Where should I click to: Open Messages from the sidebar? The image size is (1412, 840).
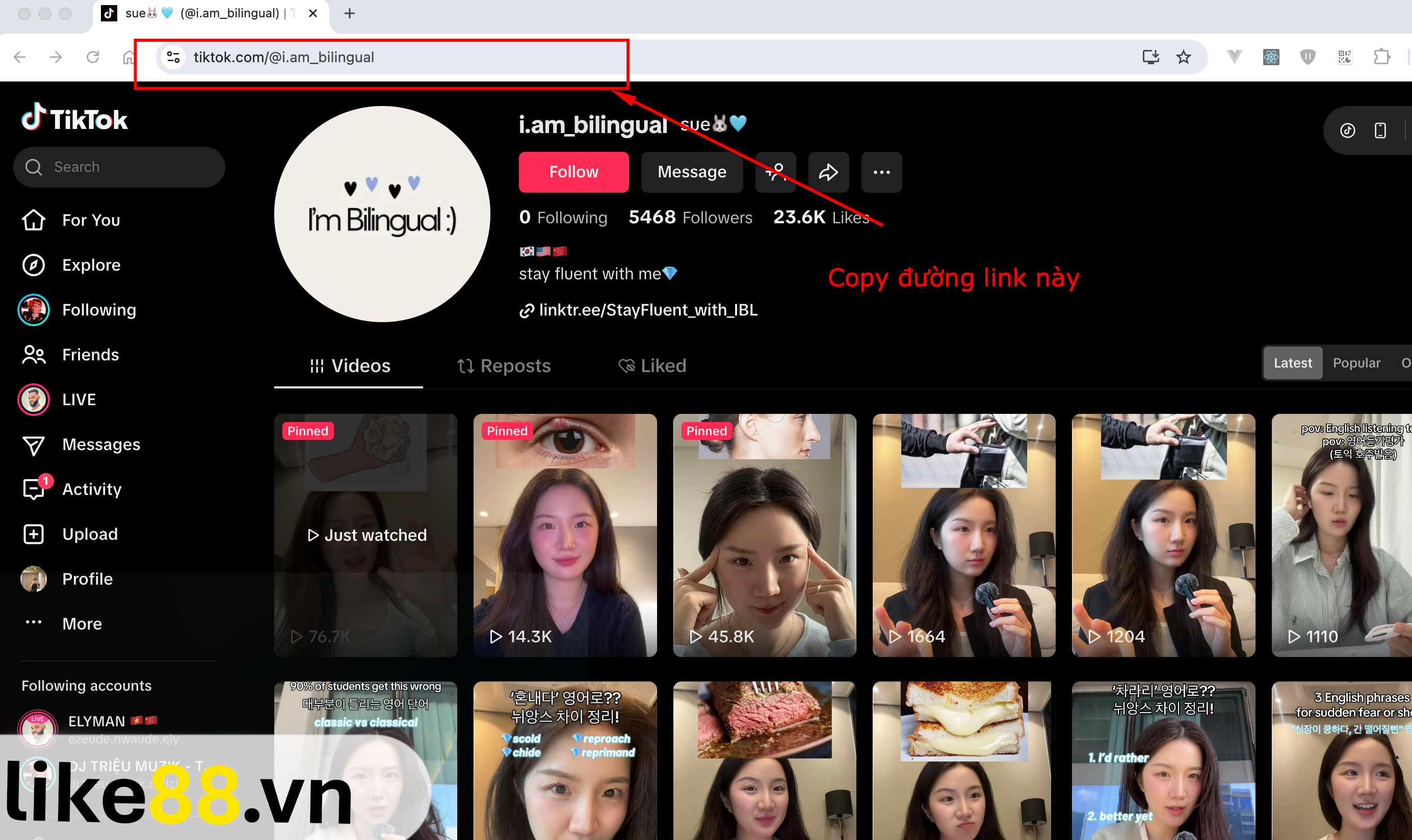pyautogui.click(x=101, y=444)
